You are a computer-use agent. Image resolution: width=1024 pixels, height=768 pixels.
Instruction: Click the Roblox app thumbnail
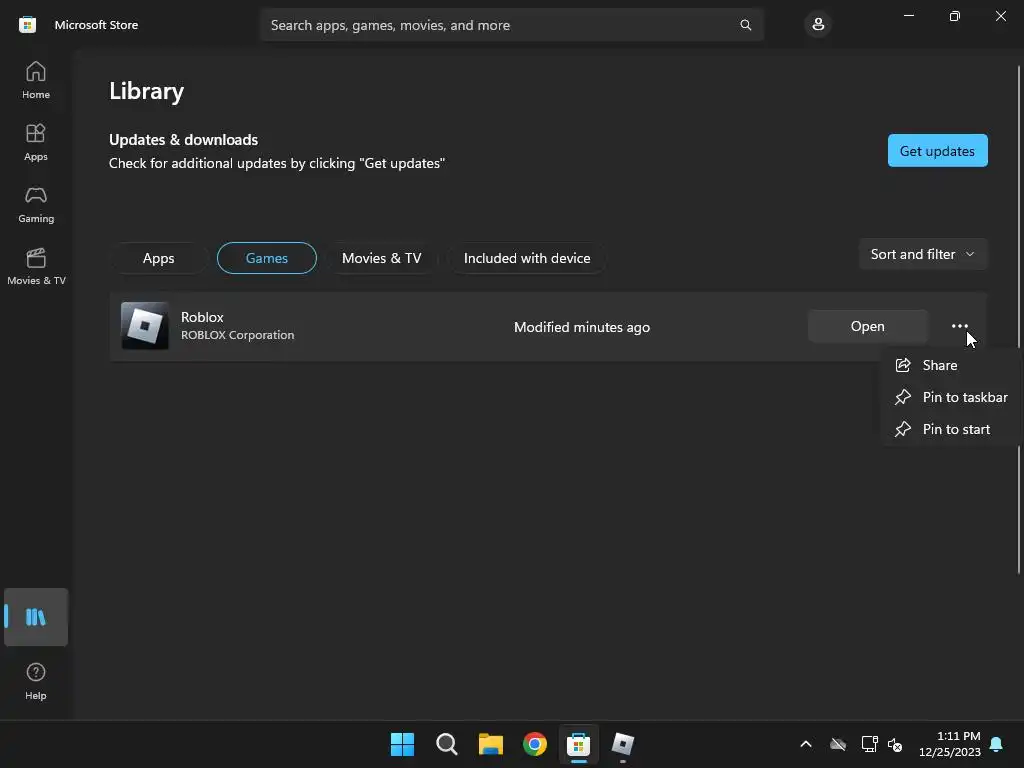point(145,326)
